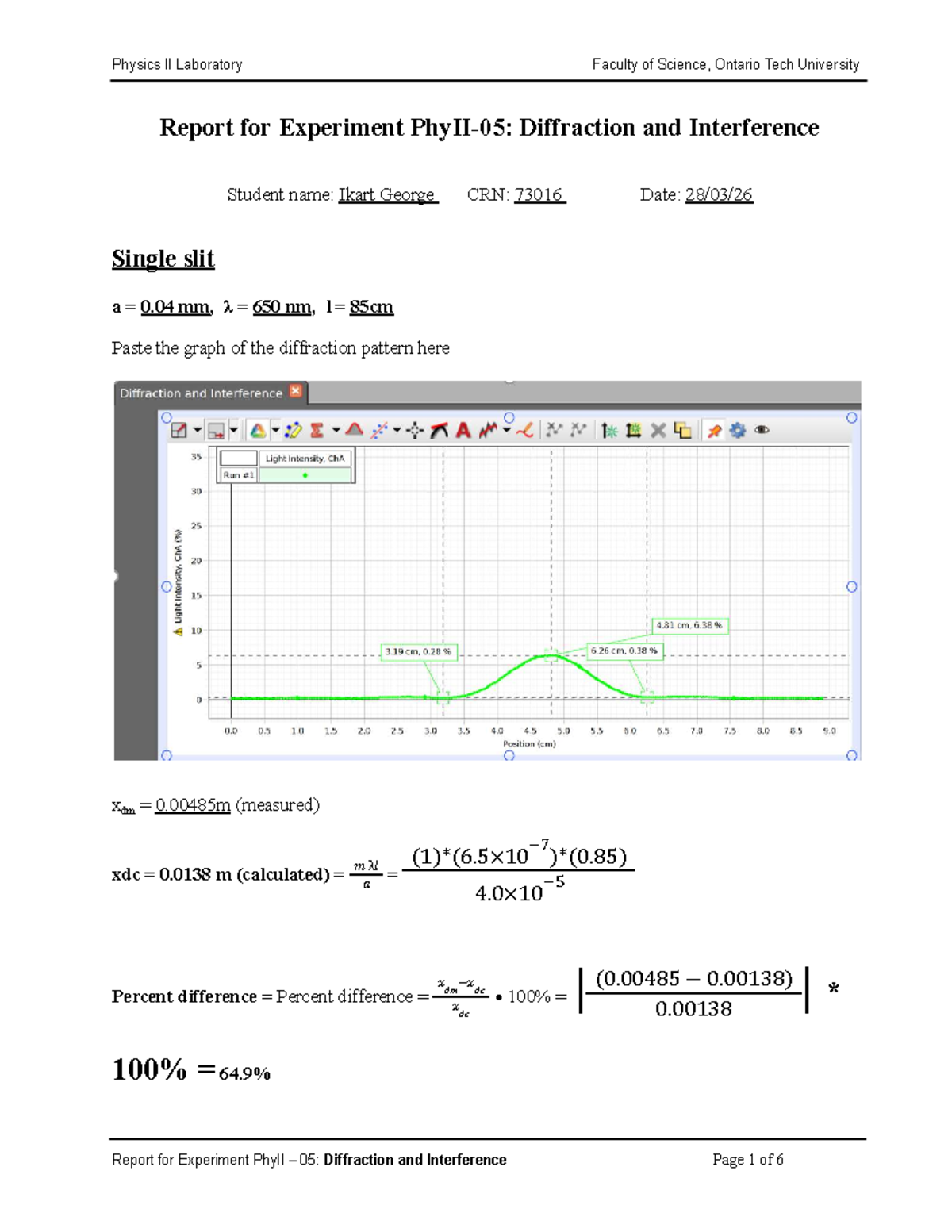952x1232 pixels.
Task: Click the Light Intensity, ChA (%) y-axis label
Action: [x=178, y=576]
